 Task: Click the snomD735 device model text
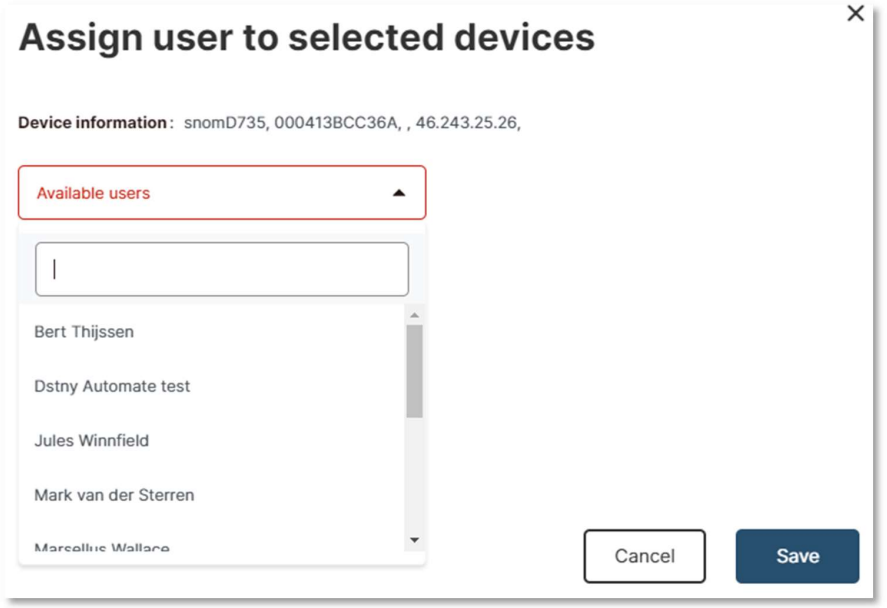[225, 123]
